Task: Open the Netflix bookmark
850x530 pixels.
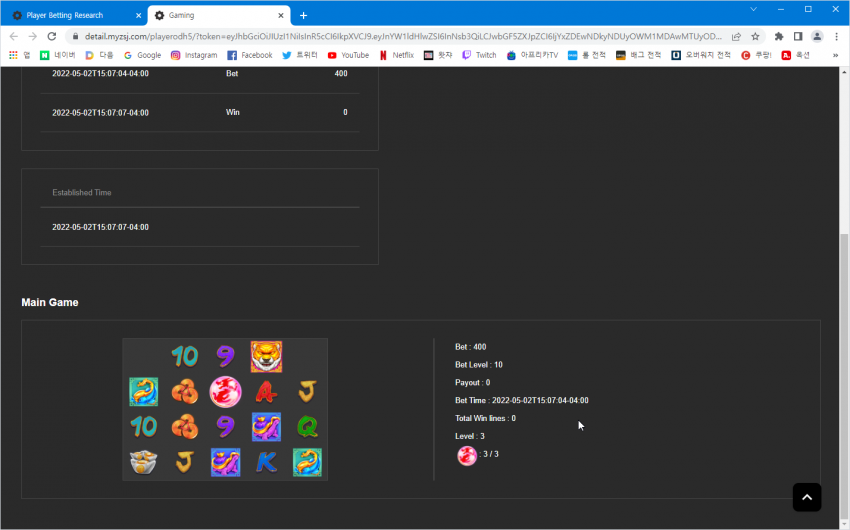Action: tap(397, 55)
